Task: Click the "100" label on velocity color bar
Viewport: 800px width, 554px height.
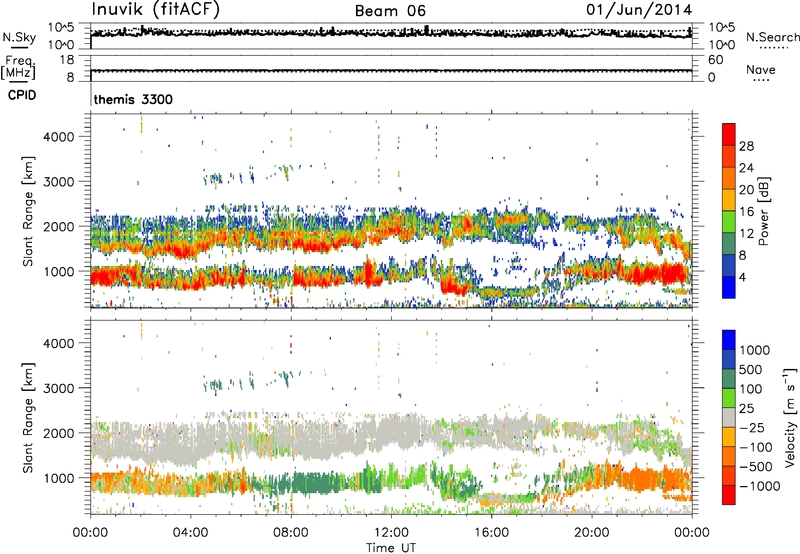Action: (751, 389)
